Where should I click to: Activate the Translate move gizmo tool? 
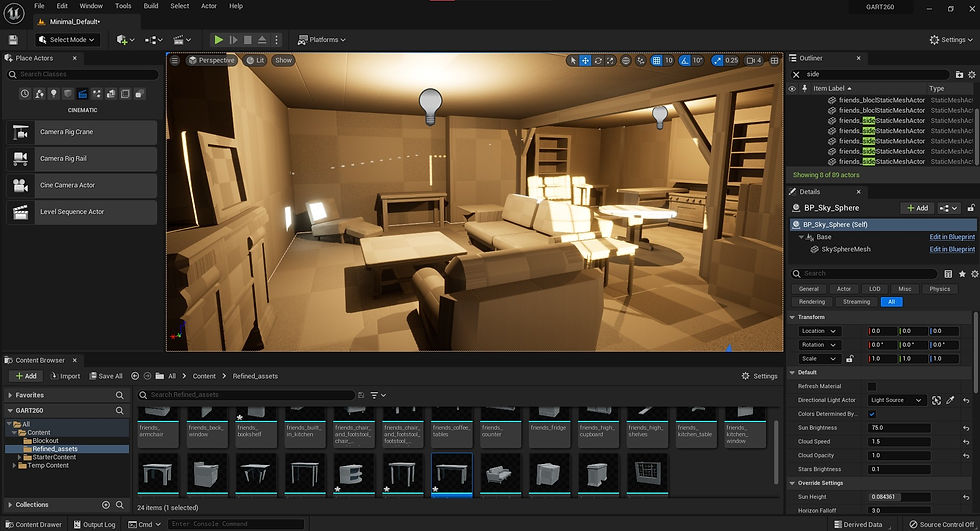585,61
